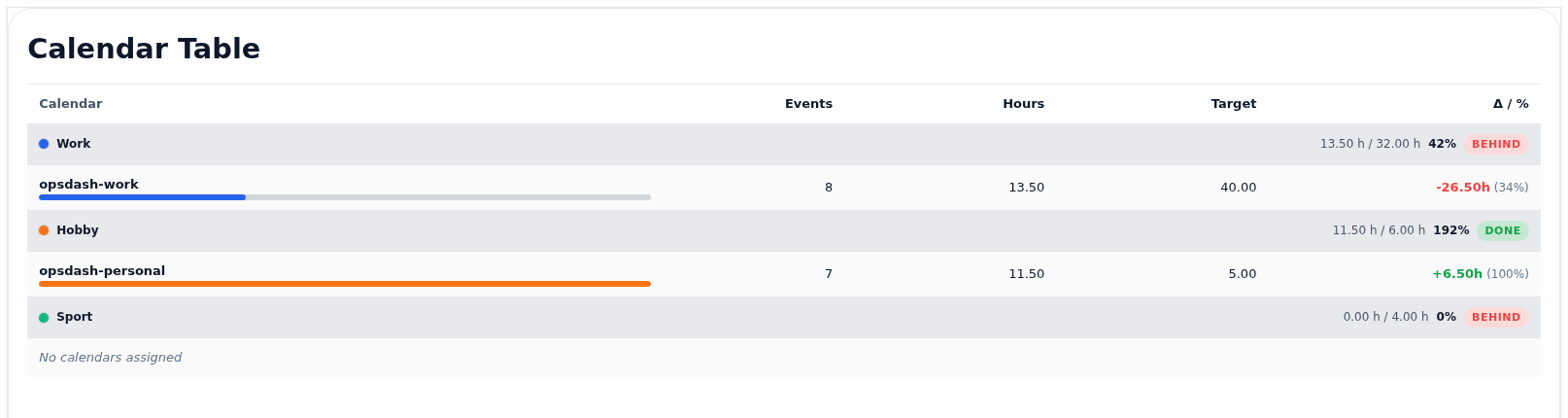1568x418 pixels.
Task: Click the green Sport category dot
Action: pos(44,318)
